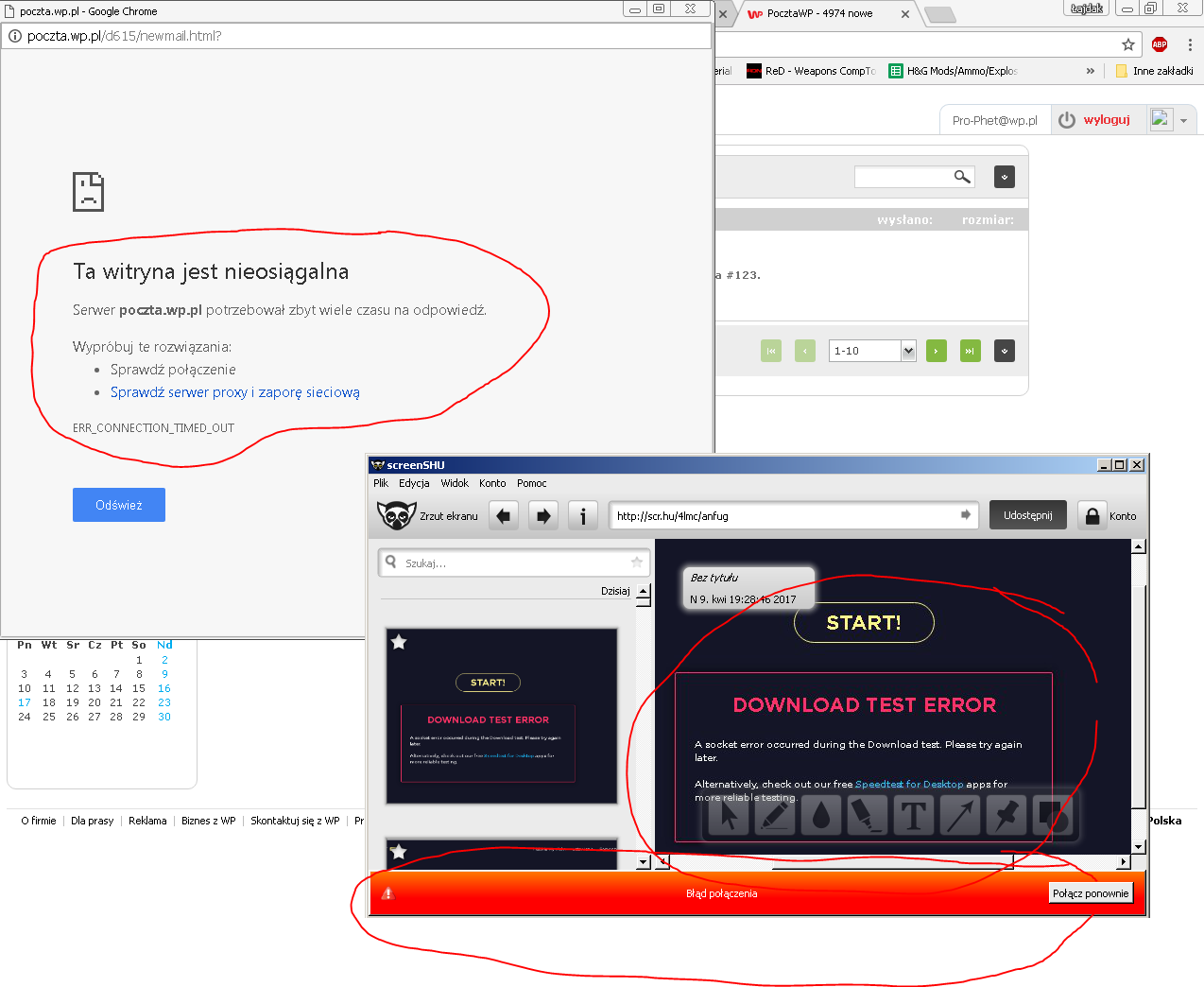Go forward with screenSHU right arrow
1204x987 pixels.
pyautogui.click(x=543, y=516)
